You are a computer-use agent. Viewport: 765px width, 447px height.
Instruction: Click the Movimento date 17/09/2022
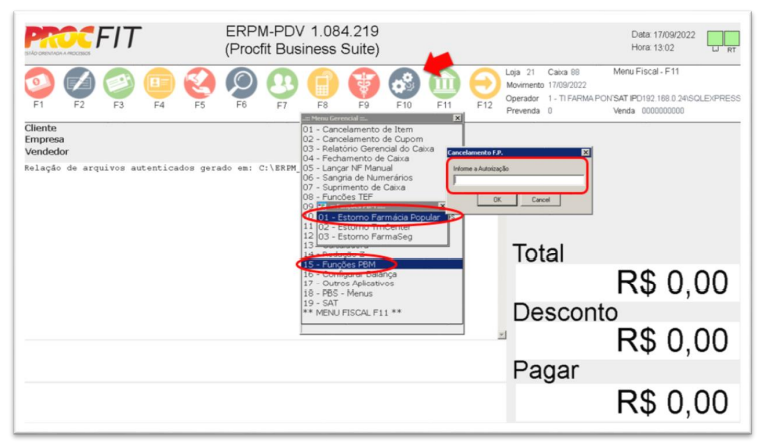(567, 85)
